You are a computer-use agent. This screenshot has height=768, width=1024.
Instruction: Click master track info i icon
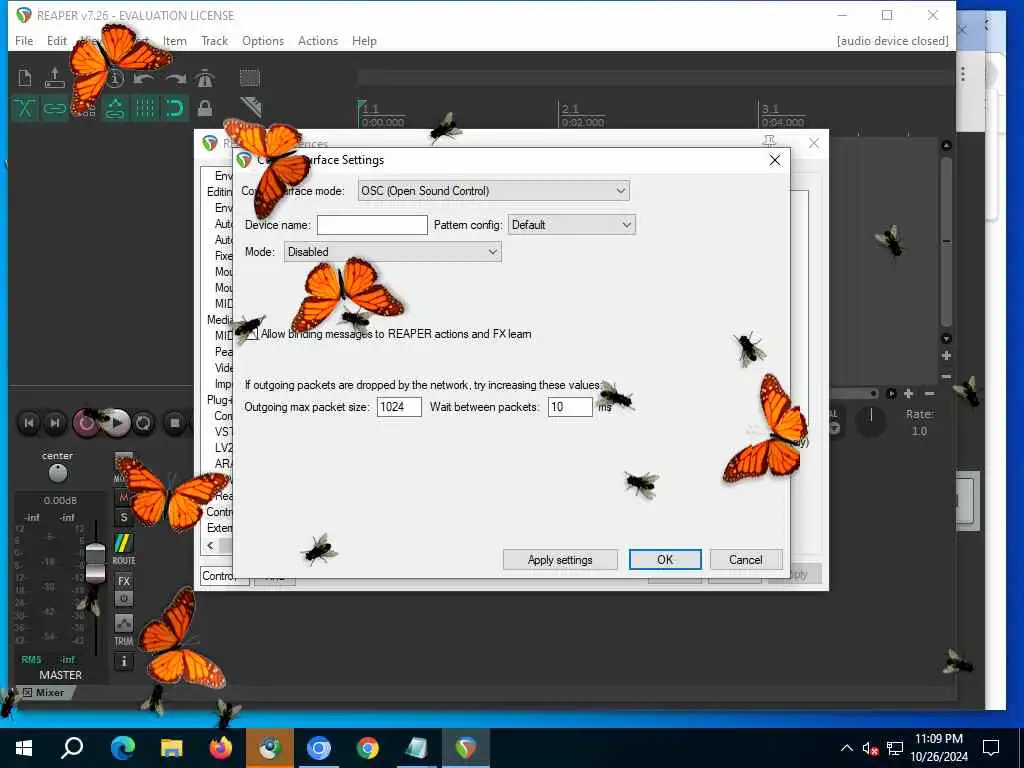pos(123,662)
